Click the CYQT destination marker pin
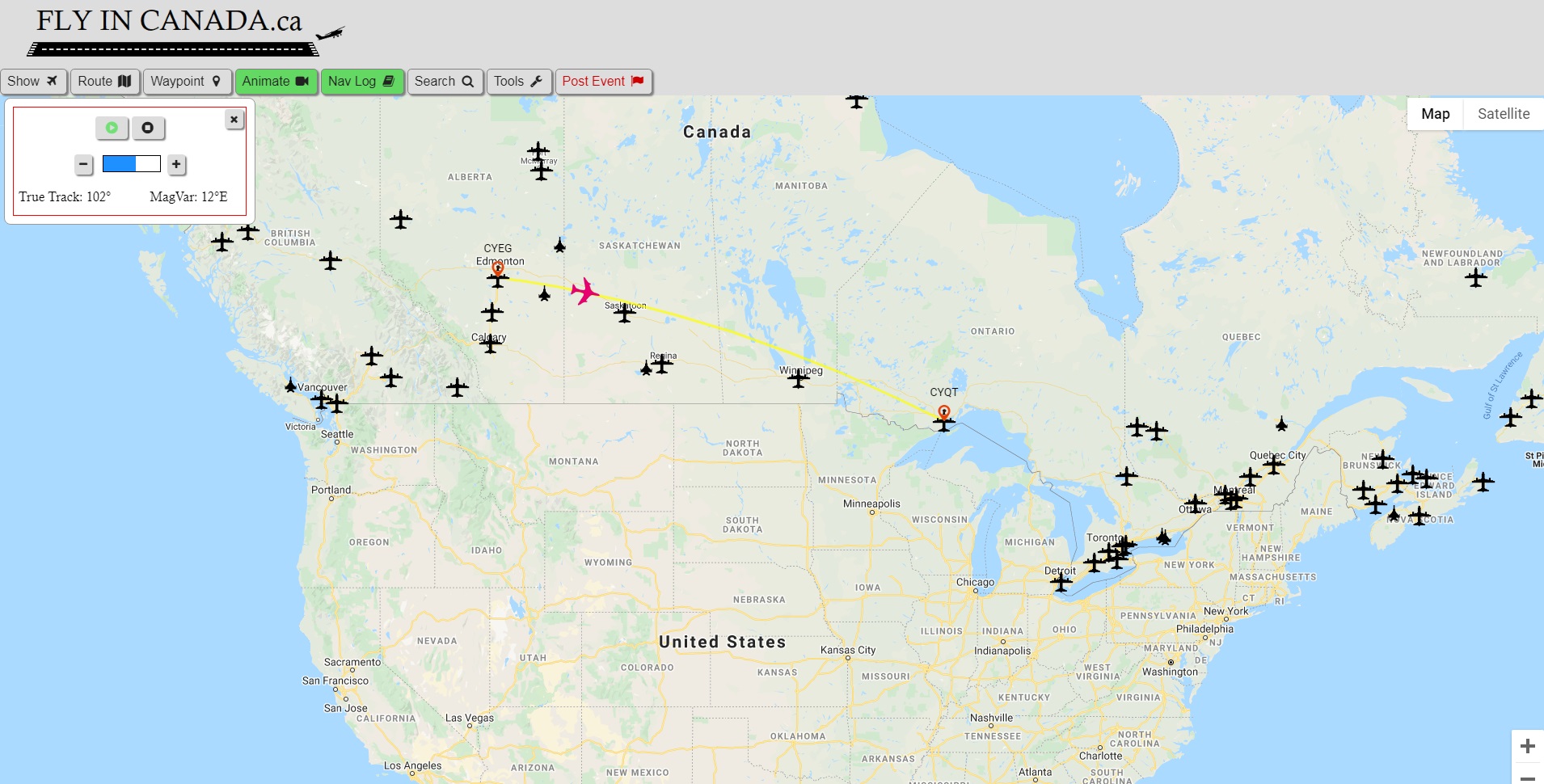Screen dimensions: 1544x784 [943, 412]
